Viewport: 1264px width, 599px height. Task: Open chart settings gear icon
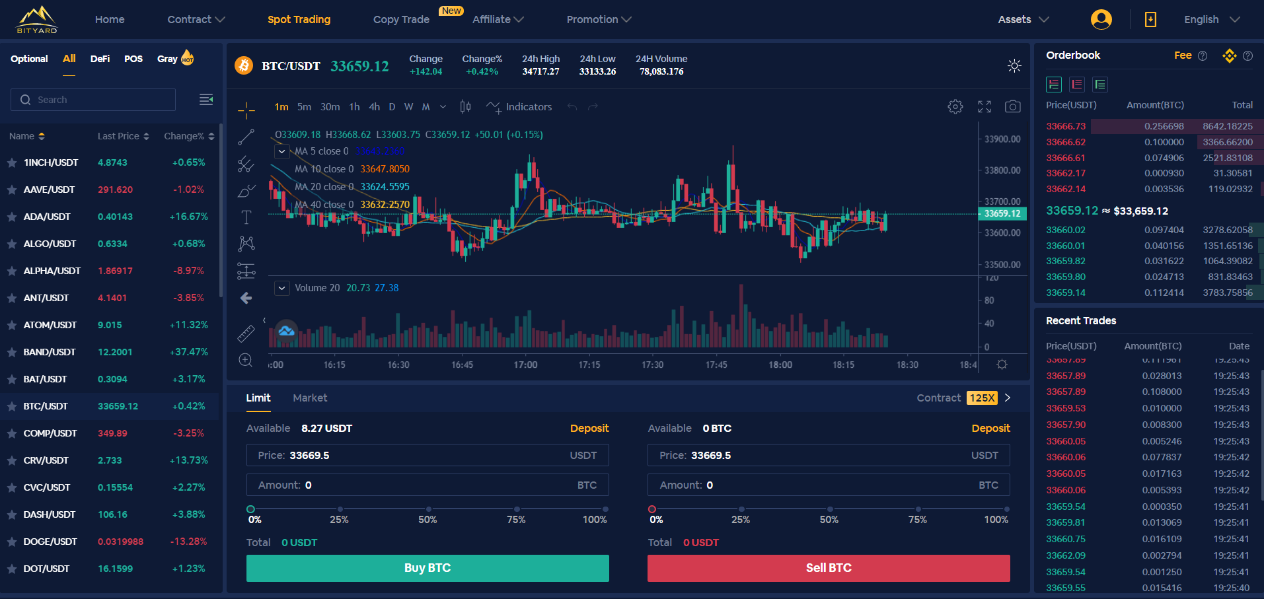pos(955,107)
